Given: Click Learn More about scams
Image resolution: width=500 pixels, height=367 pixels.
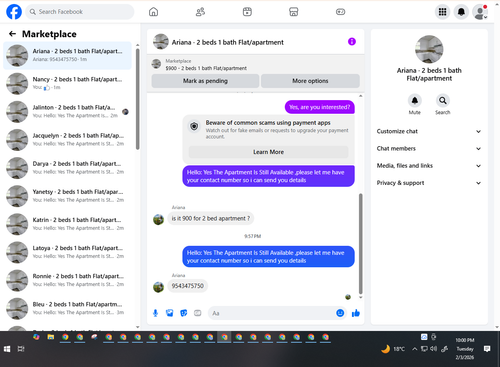Looking at the screenshot, I should [268, 152].
